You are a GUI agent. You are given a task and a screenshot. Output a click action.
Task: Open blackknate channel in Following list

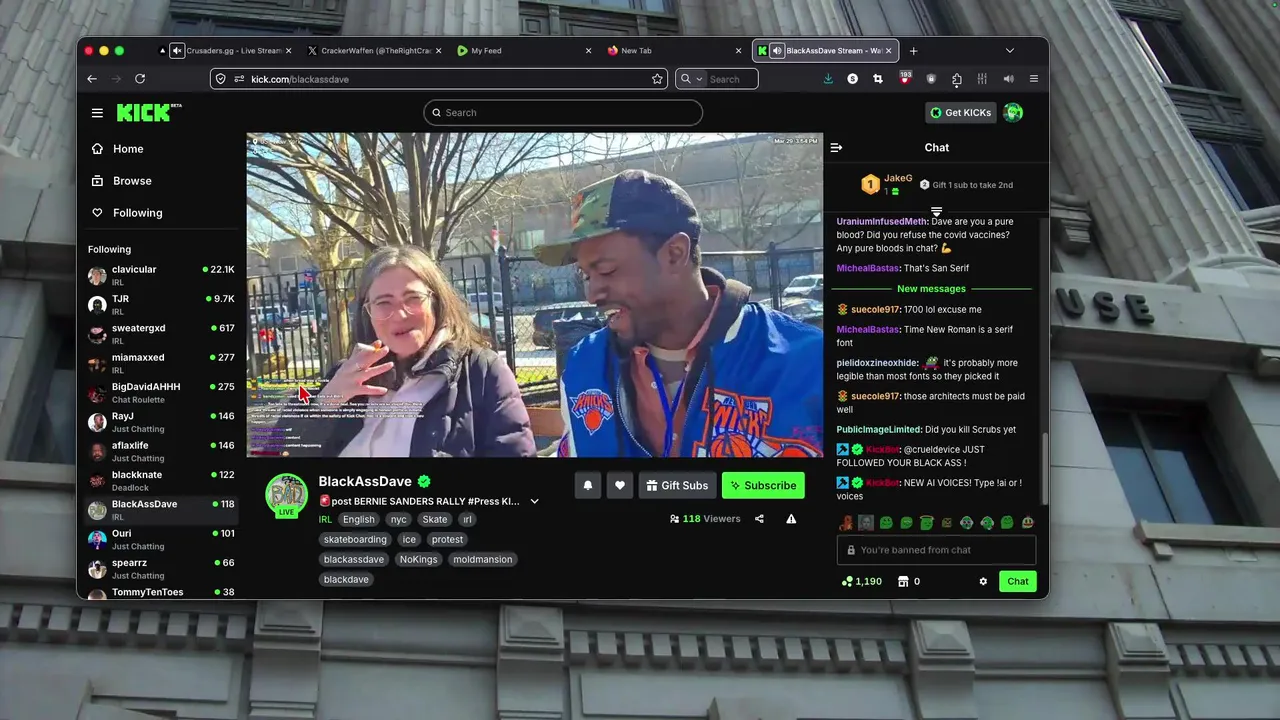click(161, 481)
